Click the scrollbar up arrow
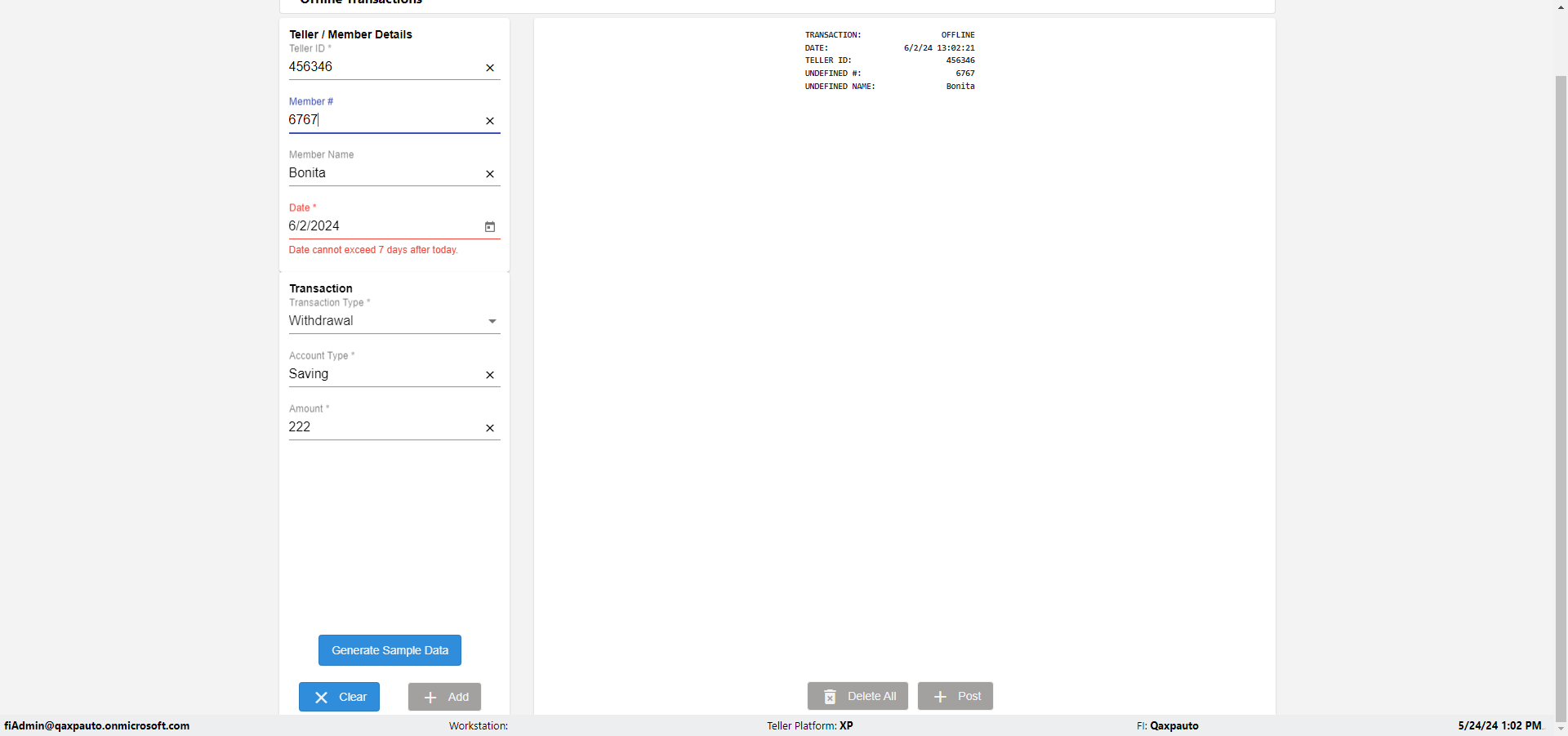Viewport: 1568px width, 736px height. [x=1561, y=7]
